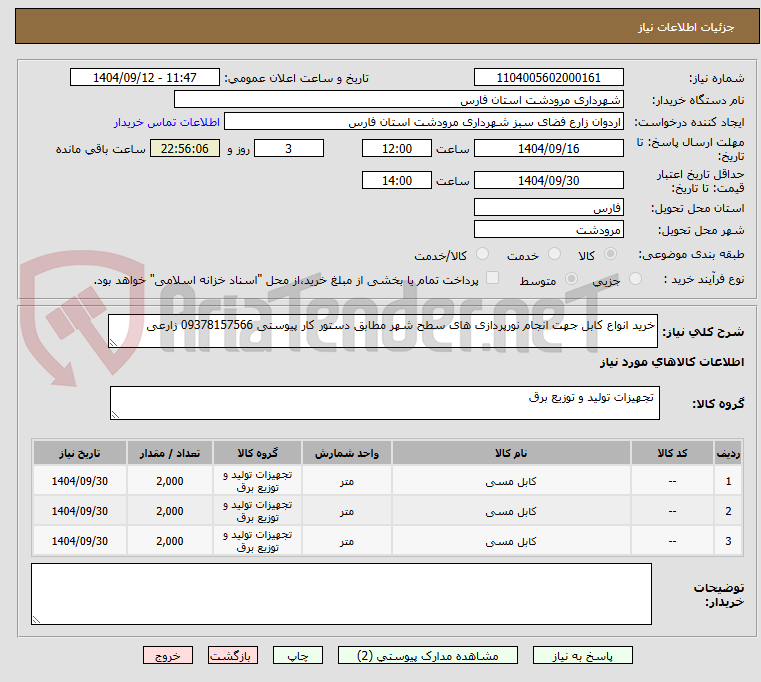Click the شماره نیاز field 1104005602000161
The height and width of the screenshot is (682, 761).
pos(548,77)
